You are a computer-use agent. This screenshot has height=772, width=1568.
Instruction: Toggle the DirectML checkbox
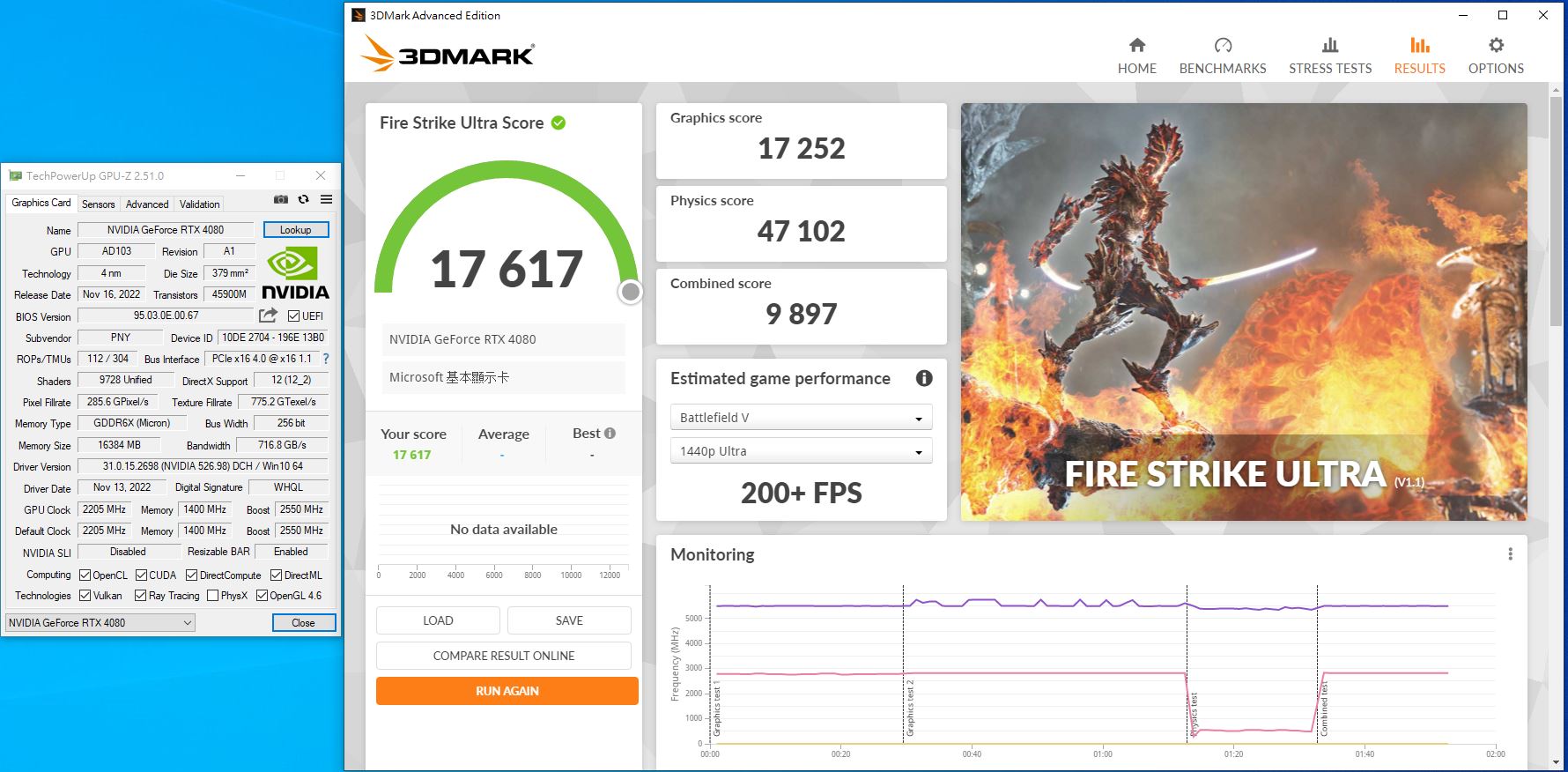[x=277, y=575]
